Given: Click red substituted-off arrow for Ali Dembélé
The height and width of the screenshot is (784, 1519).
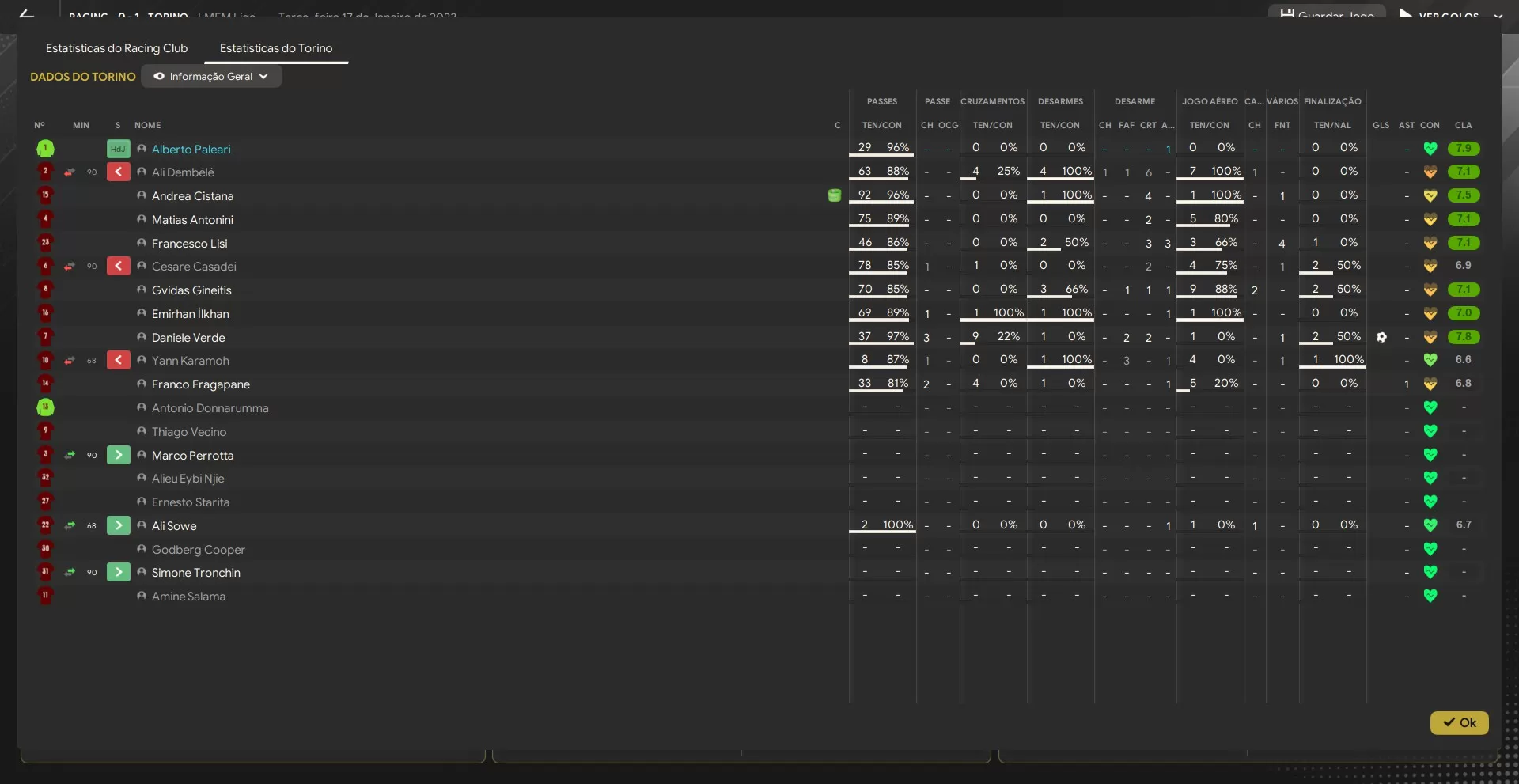Looking at the screenshot, I should tap(118, 172).
